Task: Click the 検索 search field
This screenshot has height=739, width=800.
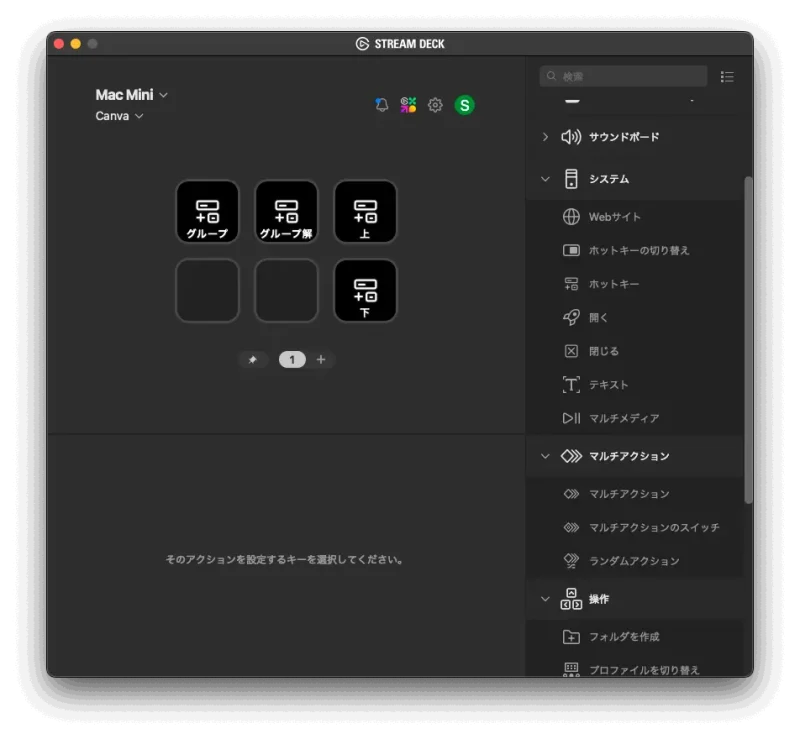Action: (x=623, y=77)
